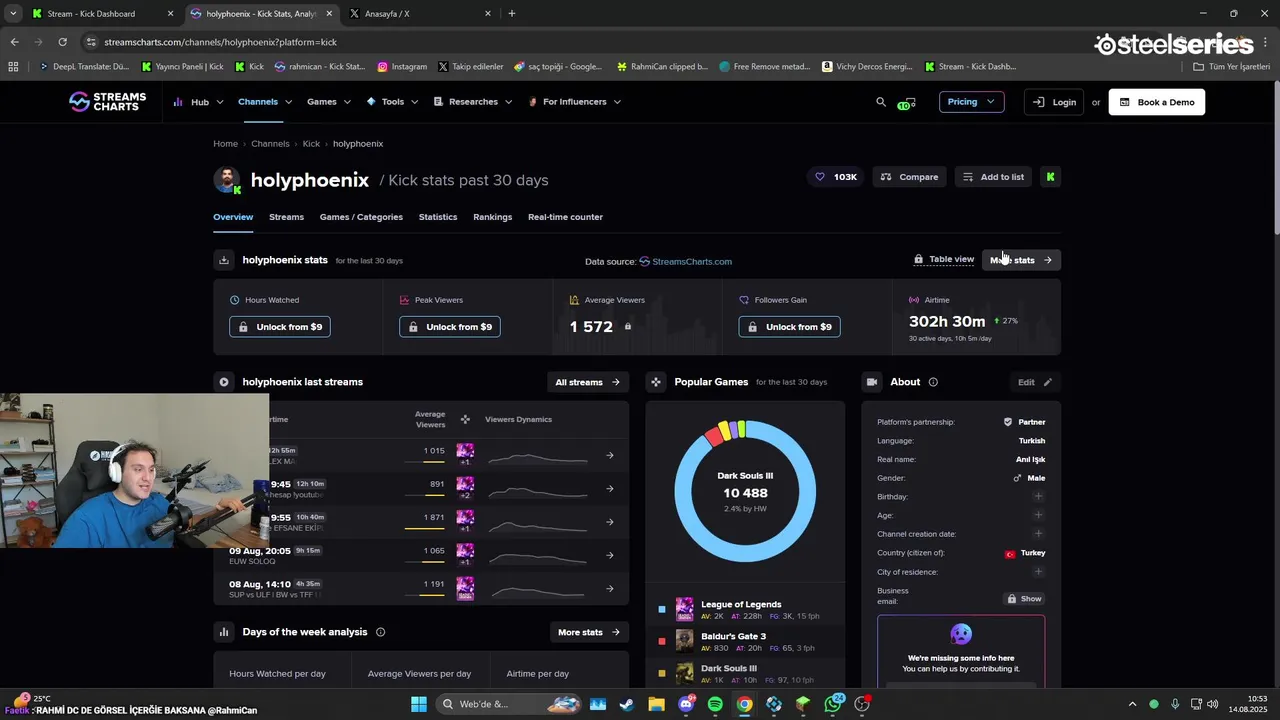Click the Kick breadcrumb link
The image size is (1280, 720).
311,144
